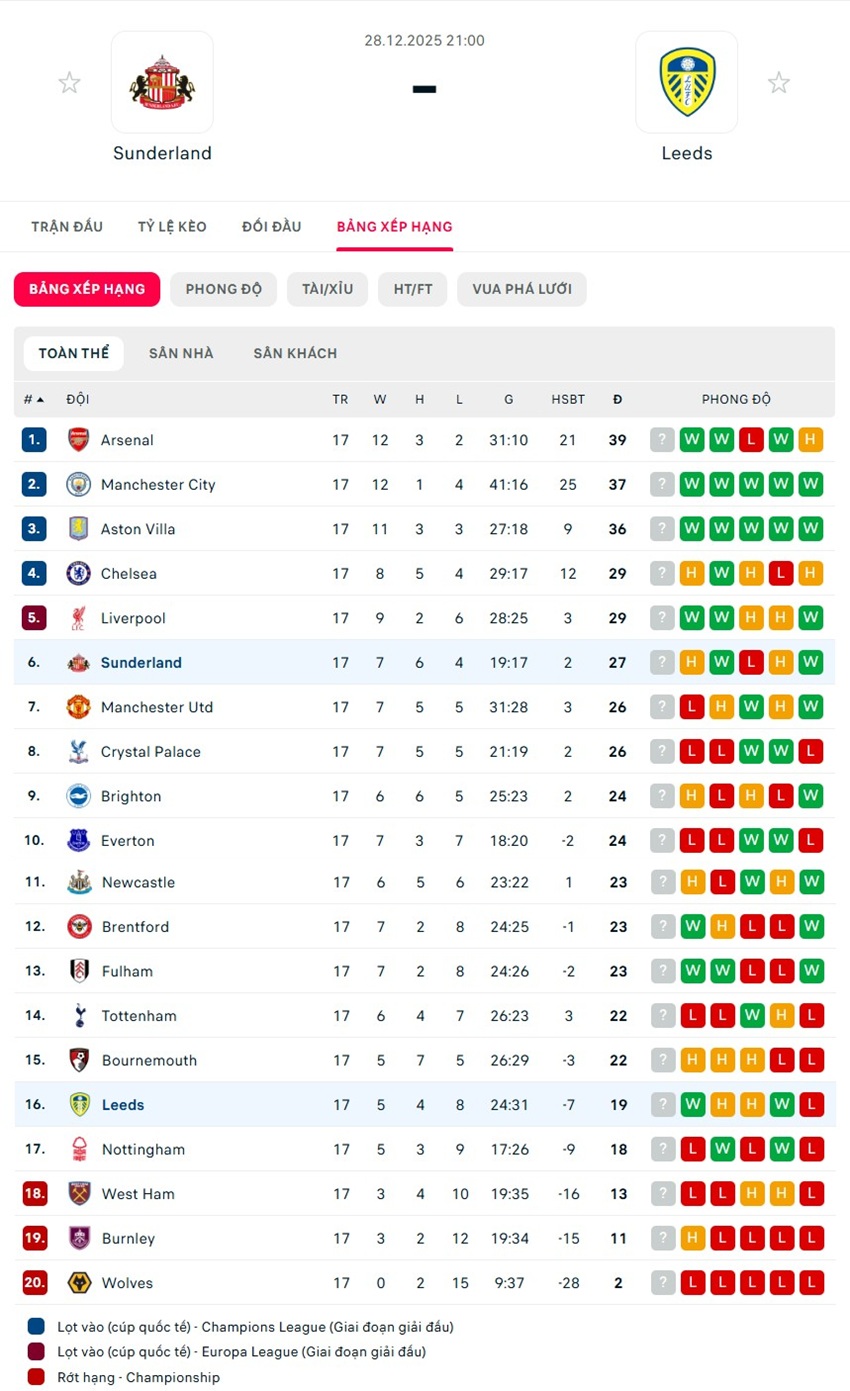Click the Tottenham crest in the table

point(78,1016)
